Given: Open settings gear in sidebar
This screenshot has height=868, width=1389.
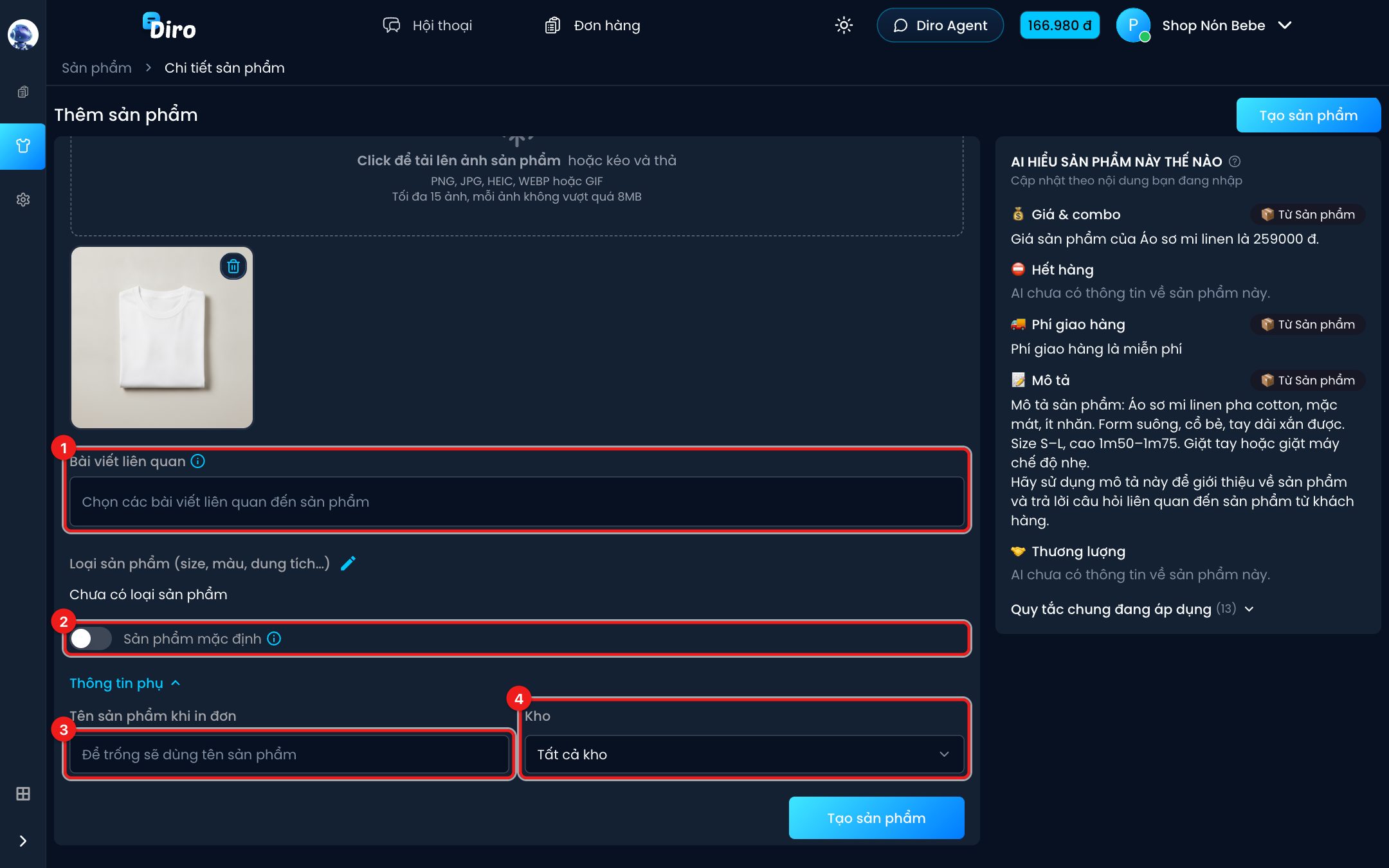Looking at the screenshot, I should coord(23,199).
